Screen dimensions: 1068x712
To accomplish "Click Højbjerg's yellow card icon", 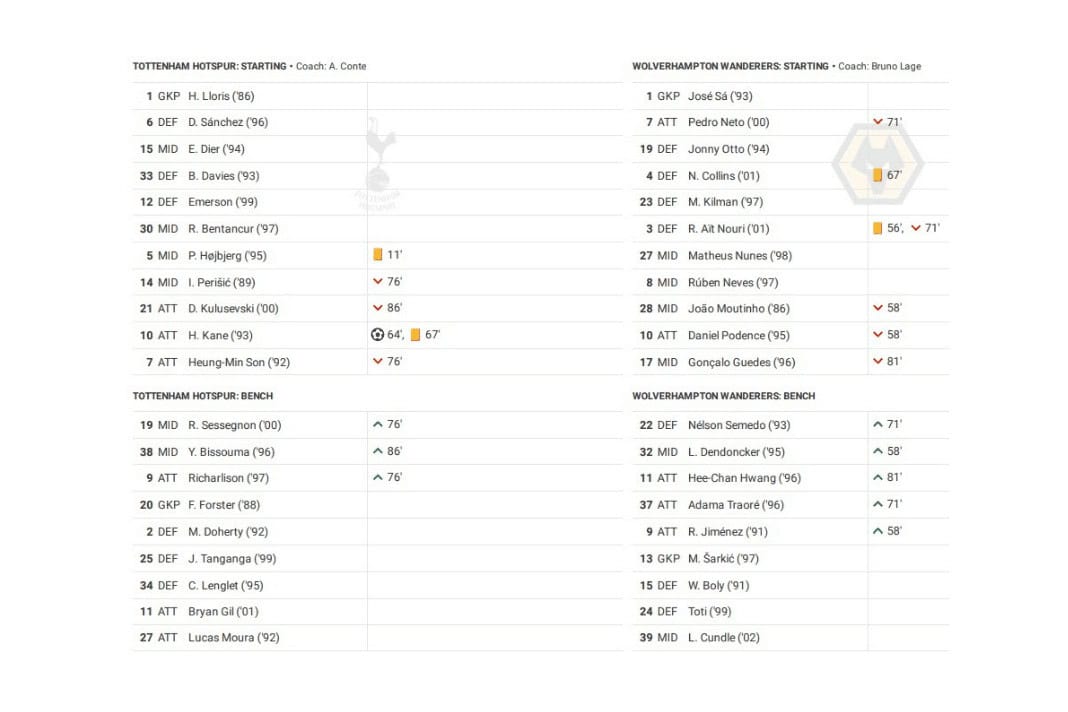I will click(378, 255).
